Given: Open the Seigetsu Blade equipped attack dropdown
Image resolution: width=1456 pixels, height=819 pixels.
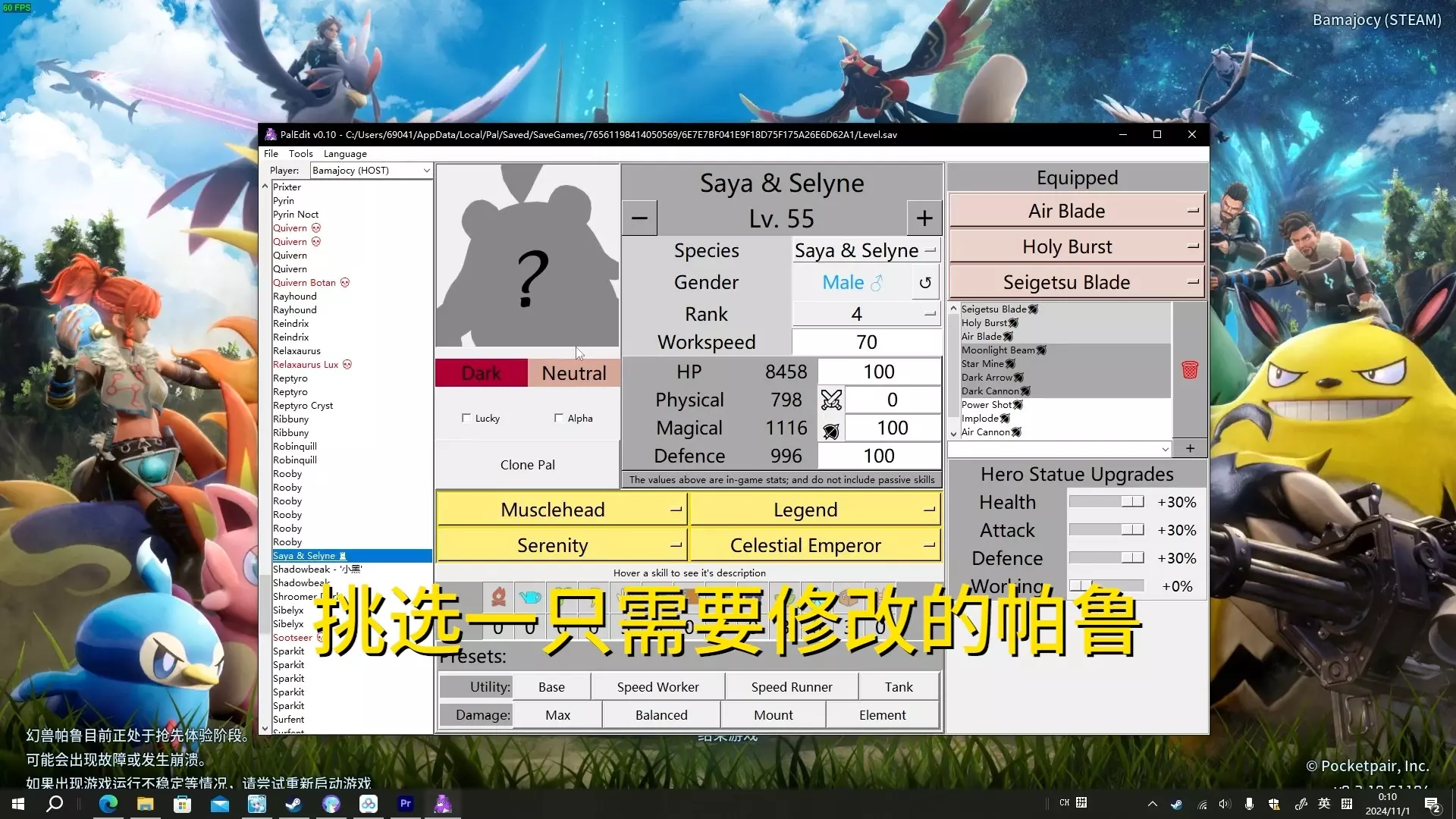Looking at the screenshot, I should [1077, 282].
